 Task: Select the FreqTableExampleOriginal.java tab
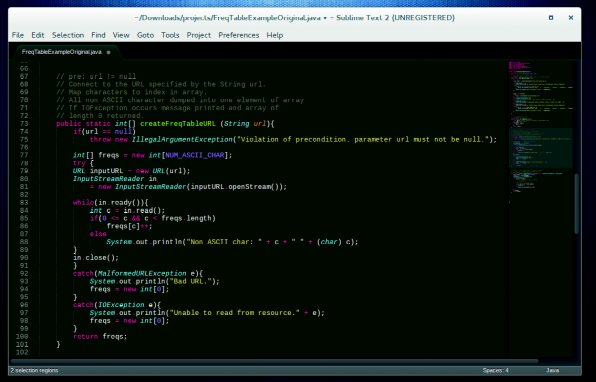[x=62, y=52]
